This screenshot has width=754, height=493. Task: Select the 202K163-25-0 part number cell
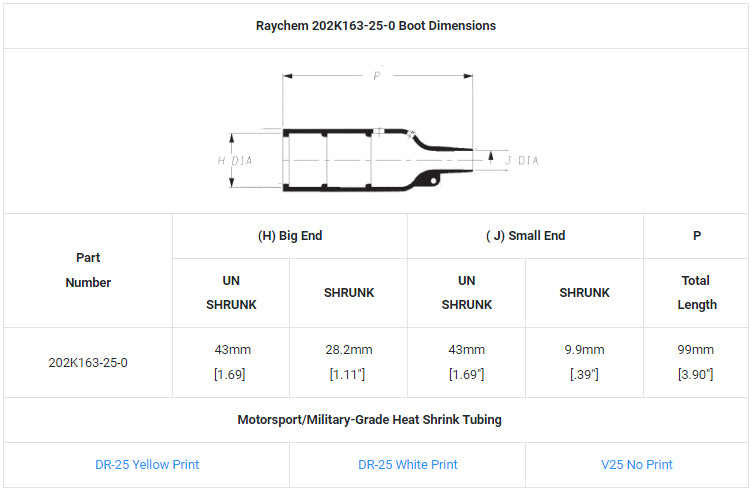(x=88, y=362)
